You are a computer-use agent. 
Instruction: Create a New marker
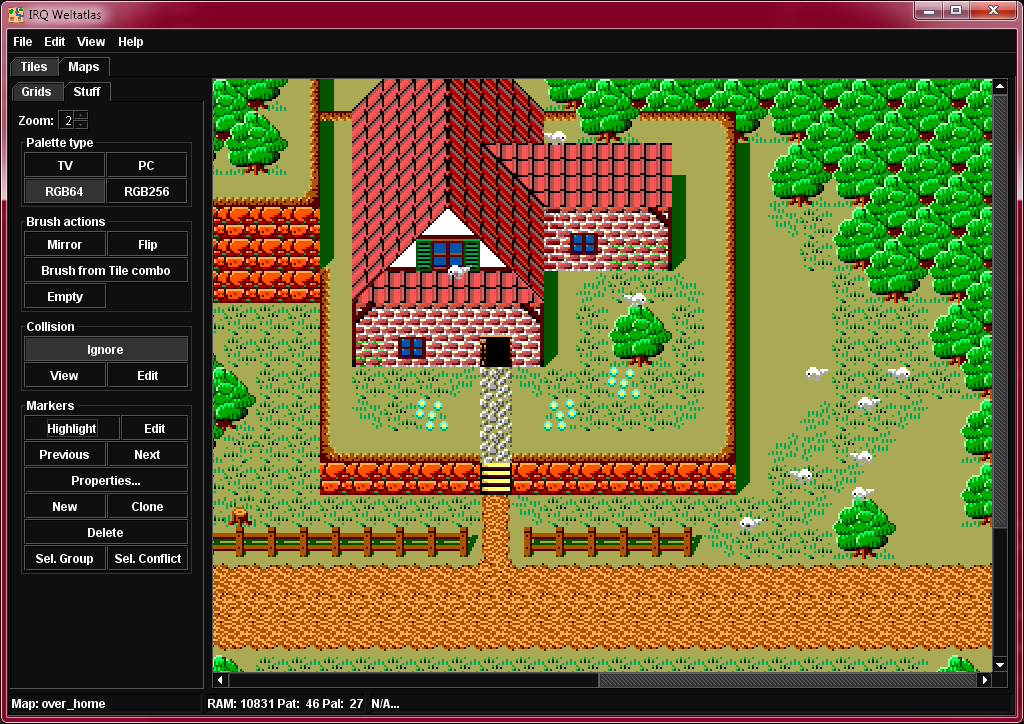pos(65,507)
